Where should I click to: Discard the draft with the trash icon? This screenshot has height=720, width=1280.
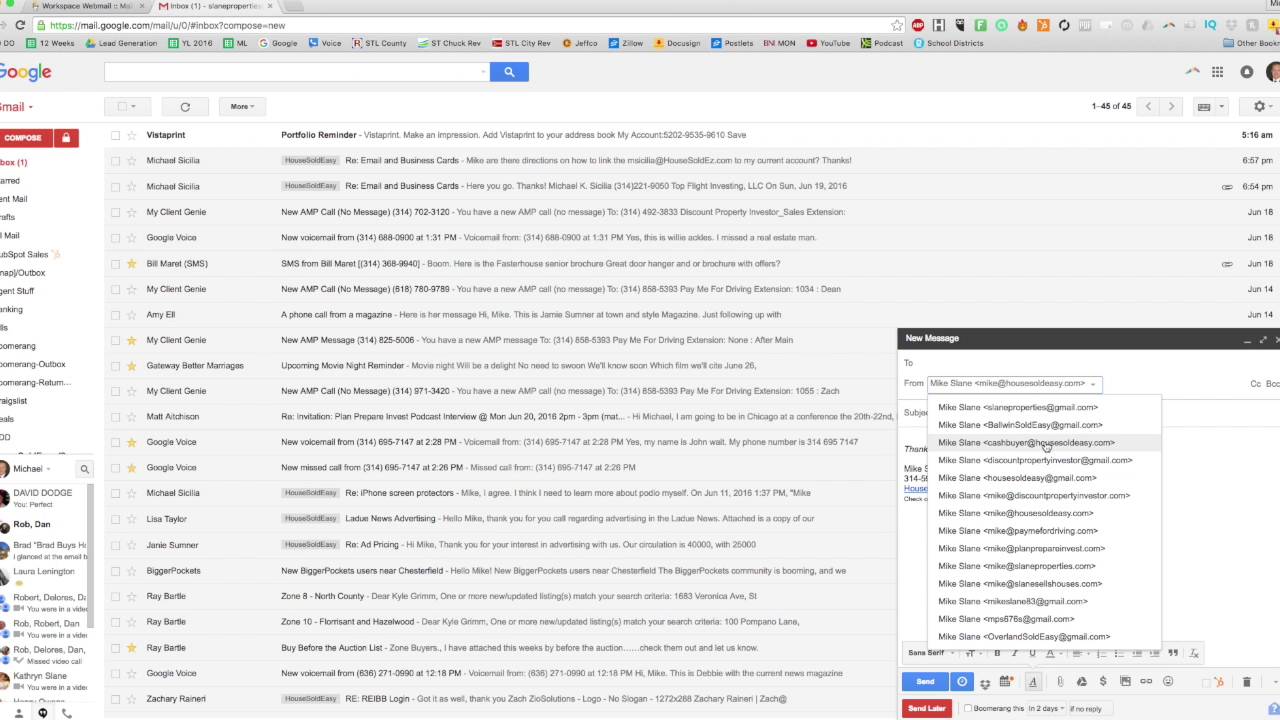point(1245,682)
